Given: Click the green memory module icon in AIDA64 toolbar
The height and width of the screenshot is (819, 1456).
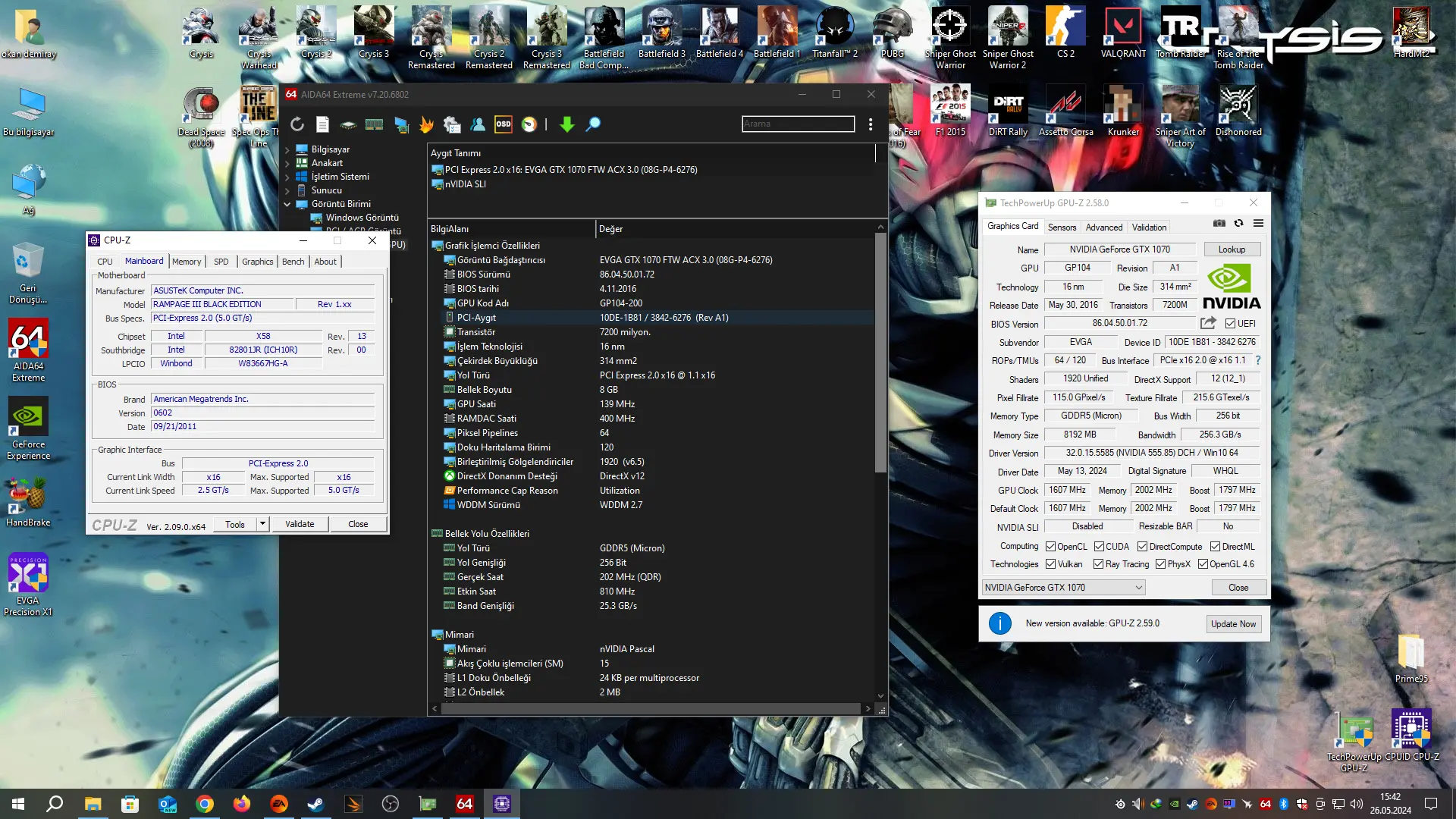Looking at the screenshot, I should (x=374, y=124).
